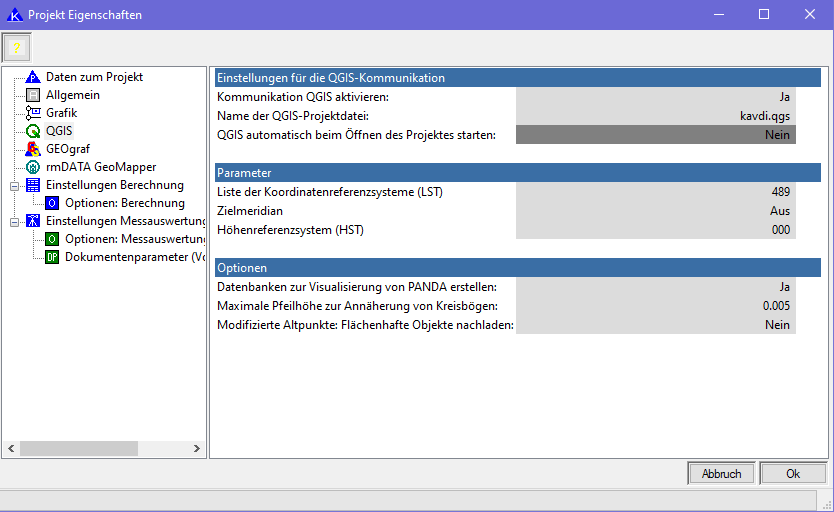Select the rmDATA GeoMapper icon
The width and height of the screenshot is (834, 512).
(x=33, y=167)
